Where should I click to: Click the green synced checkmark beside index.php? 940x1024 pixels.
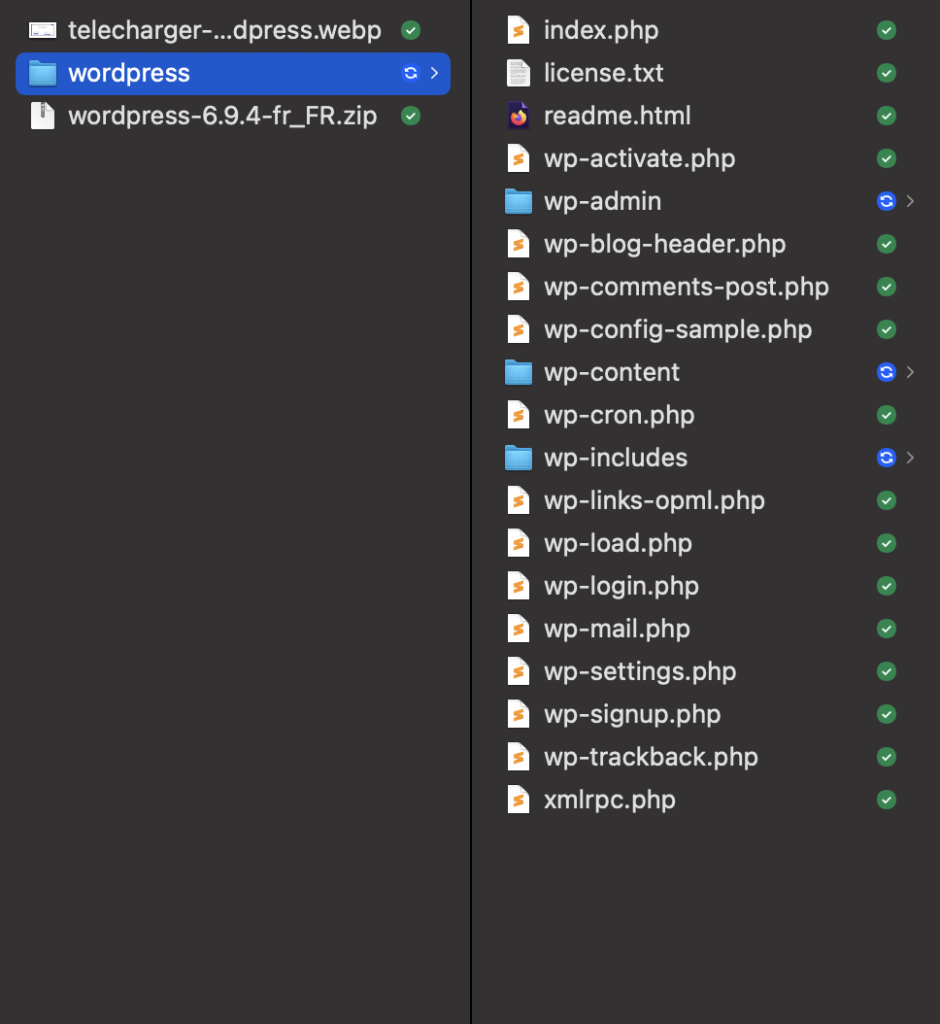pyautogui.click(x=886, y=30)
